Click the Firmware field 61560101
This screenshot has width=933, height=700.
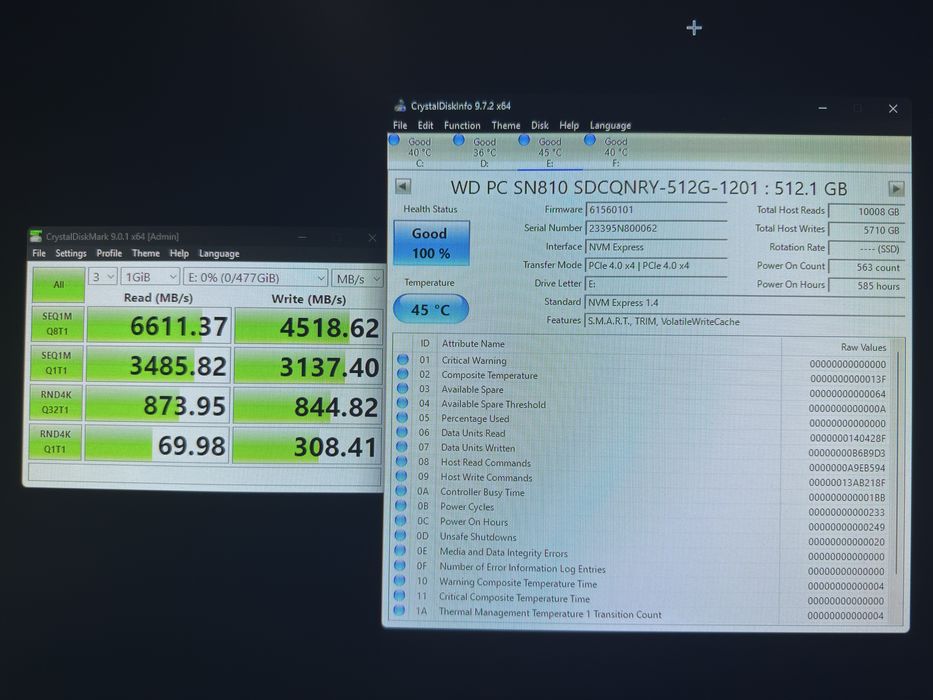coord(656,210)
